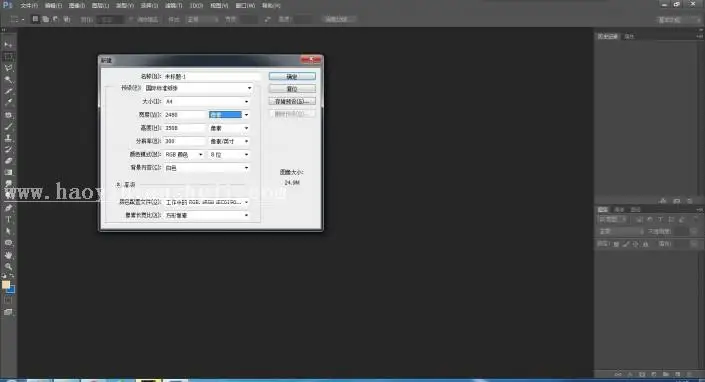Click Intersect with Selection icon
This screenshot has height=382, width=705.
[x=67, y=19]
